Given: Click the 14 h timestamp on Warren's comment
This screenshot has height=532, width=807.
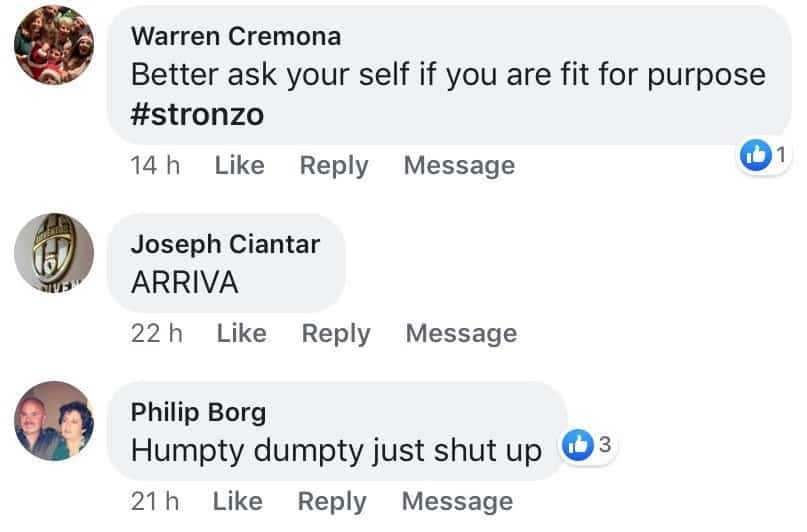Looking at the screenshot, I should point(155,166).
